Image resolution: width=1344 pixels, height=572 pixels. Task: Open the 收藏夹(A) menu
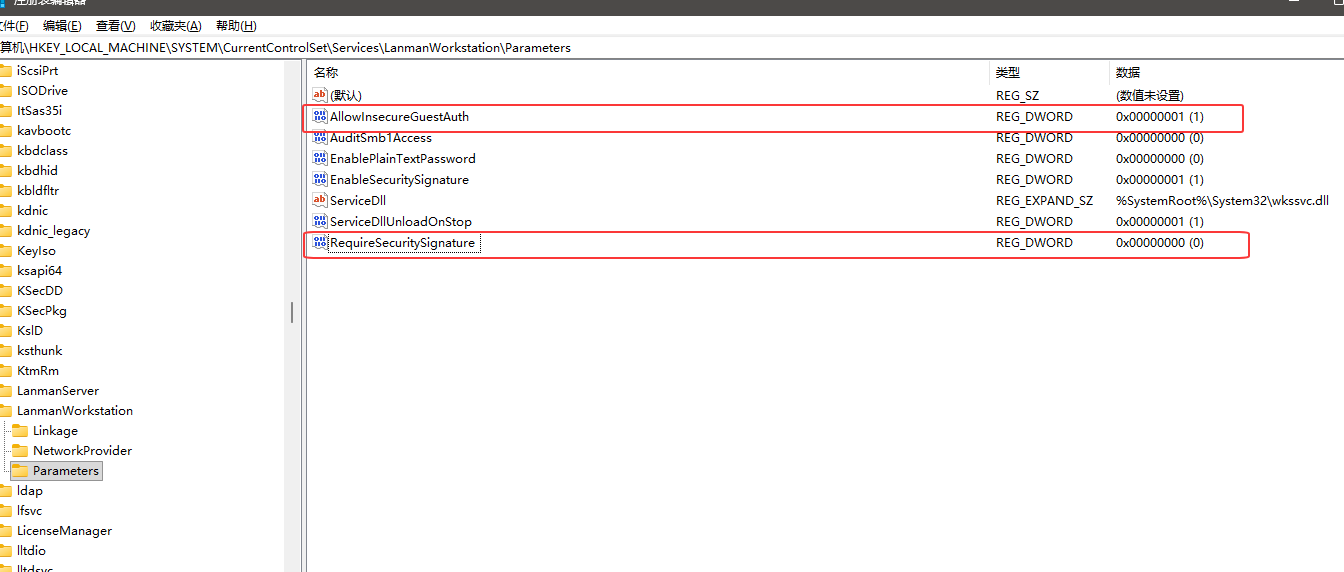click(x=175, y=26)
